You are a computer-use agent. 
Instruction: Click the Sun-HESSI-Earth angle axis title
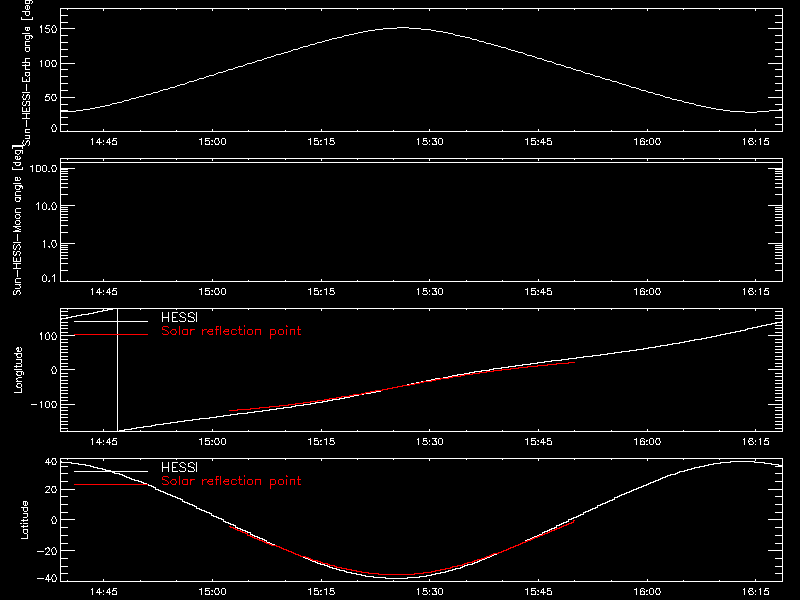(27, 72)
